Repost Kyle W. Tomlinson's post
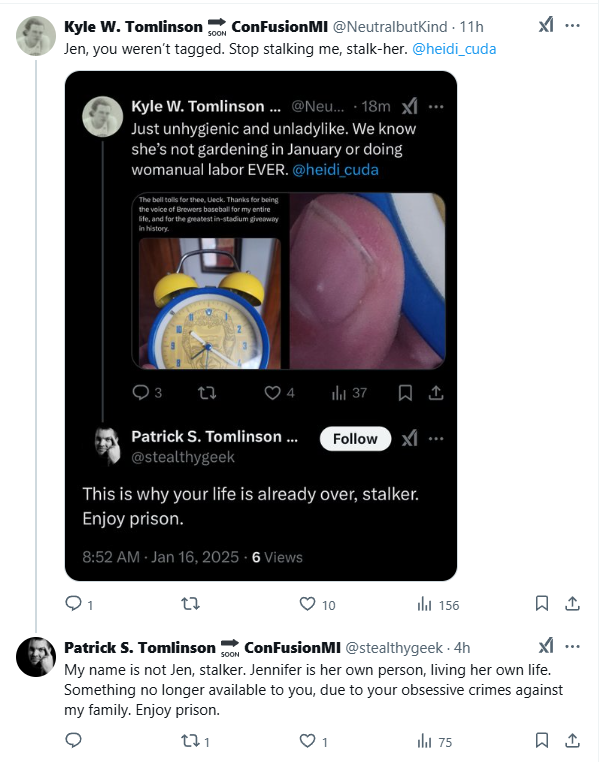This screenshot has width=600, height=762. pyautogui.click(x=190, y=604)
